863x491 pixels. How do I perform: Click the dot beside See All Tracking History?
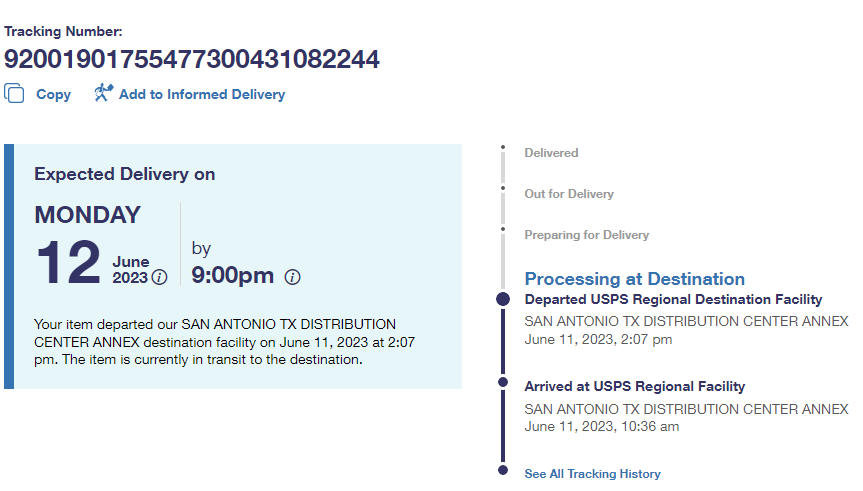tap(503, 469)
